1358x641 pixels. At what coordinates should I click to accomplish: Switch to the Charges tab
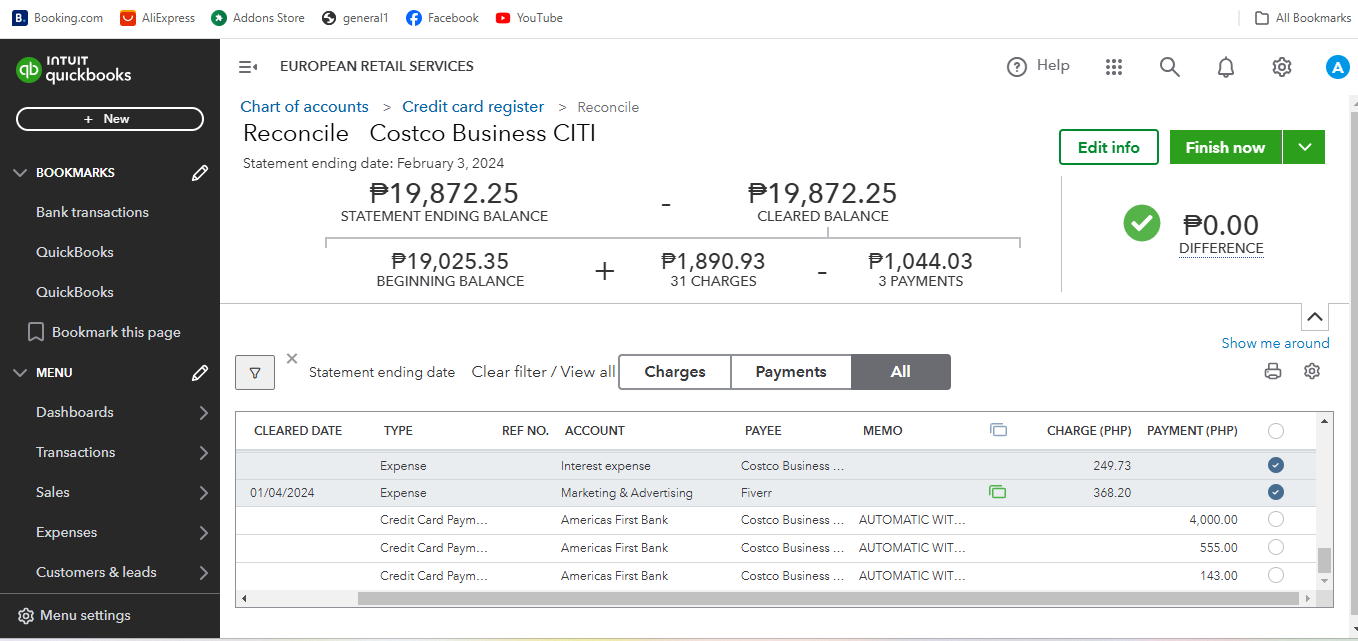coord(675,372)
